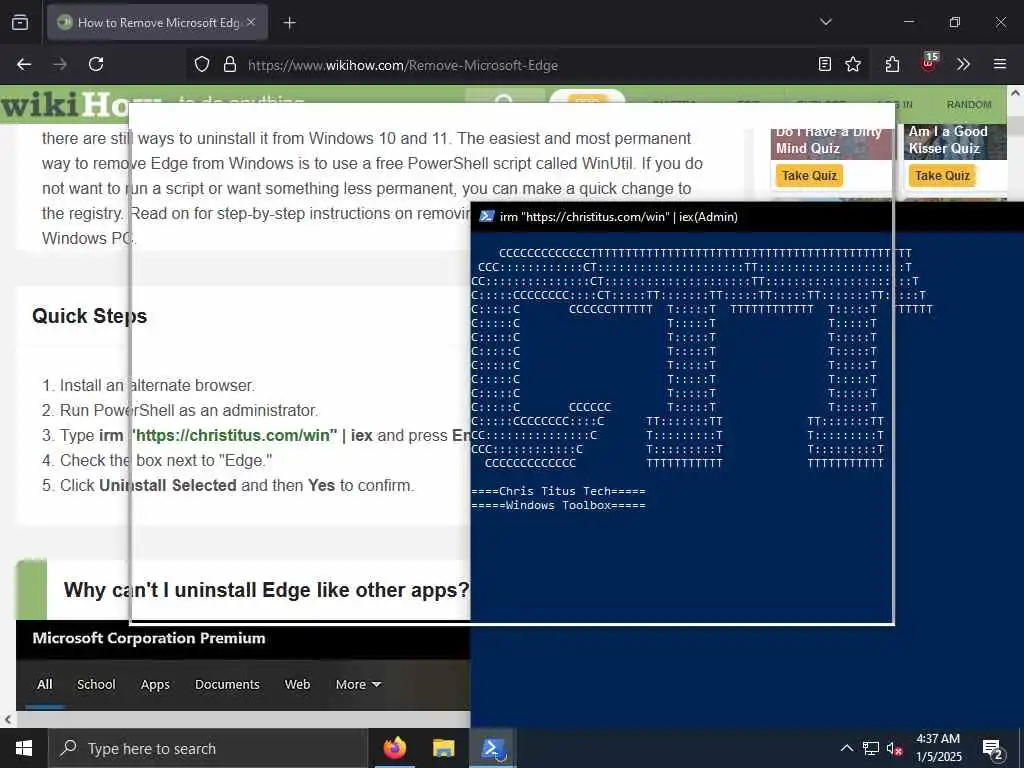Take the Good Kisser Quiz button
The image size is (1024, 768).
click(x=942, y=175)
